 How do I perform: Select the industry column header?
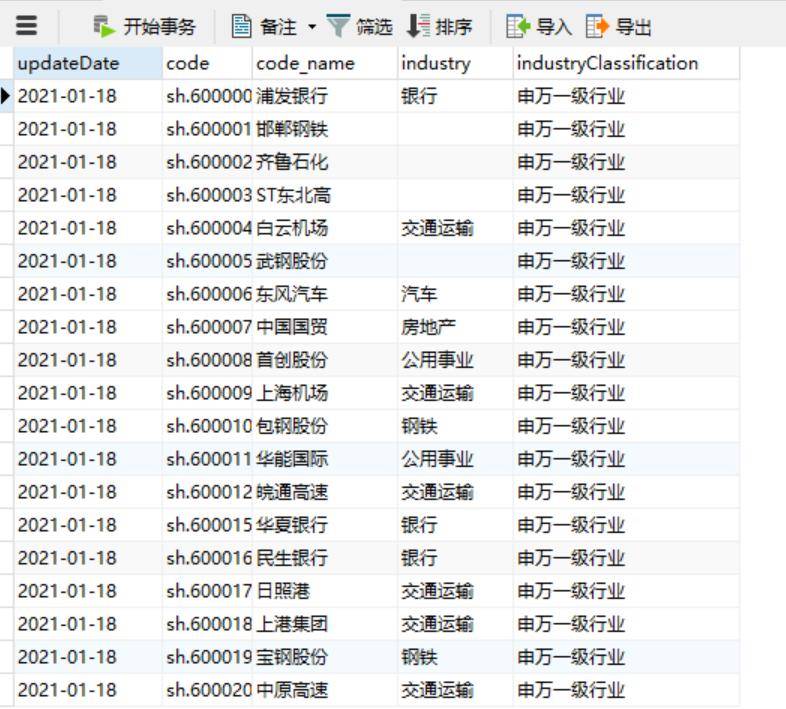[455, 63]
